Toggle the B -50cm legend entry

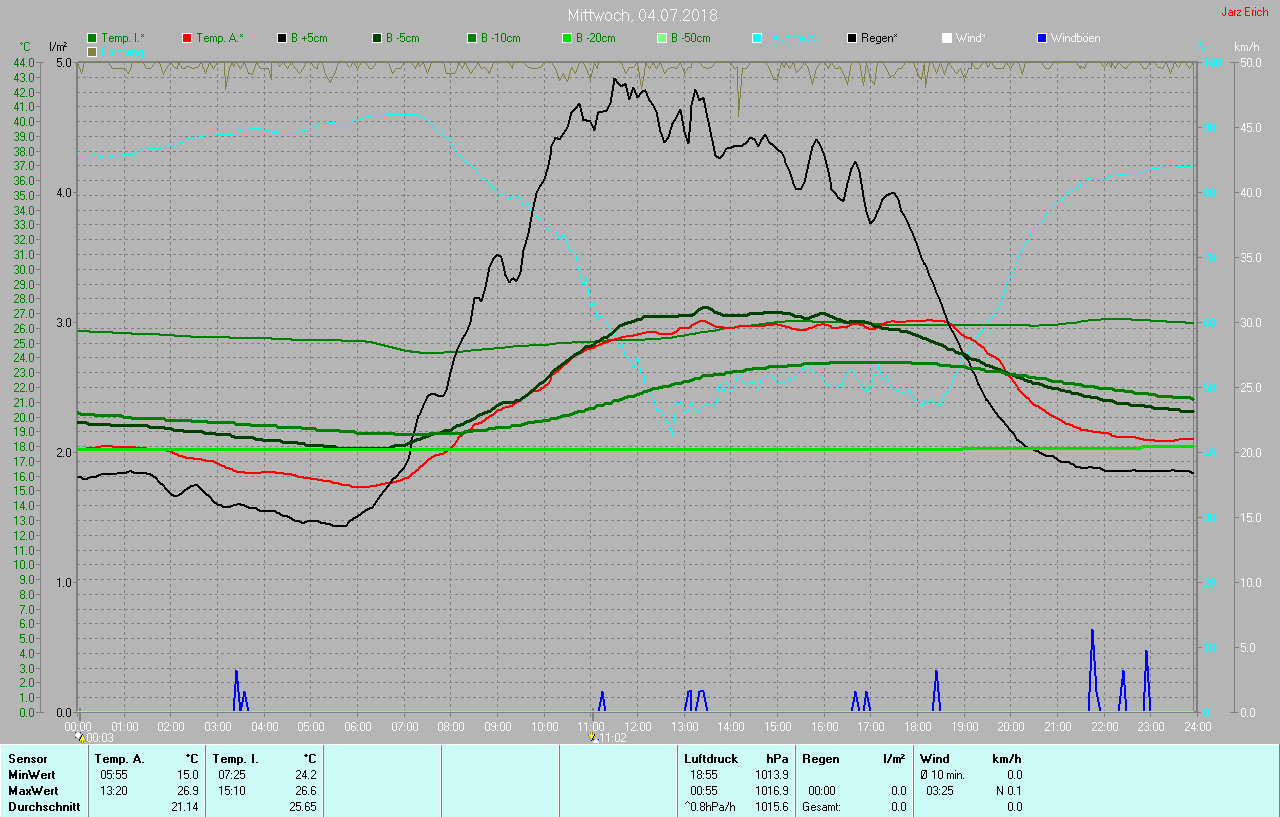(662, 38)
